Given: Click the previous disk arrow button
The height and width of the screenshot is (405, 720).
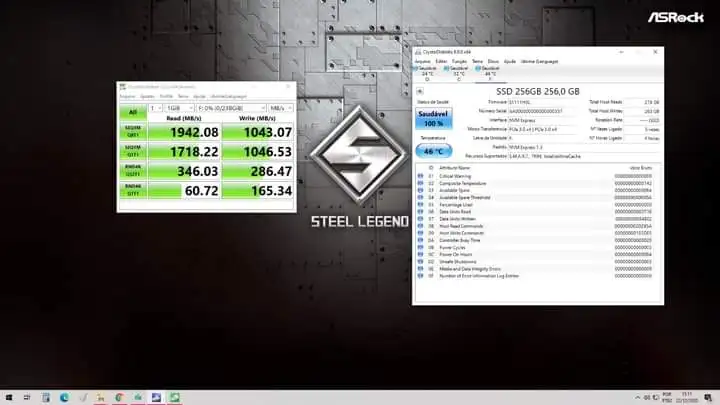Looking at the screenshot, I should [x=420, y=91].
